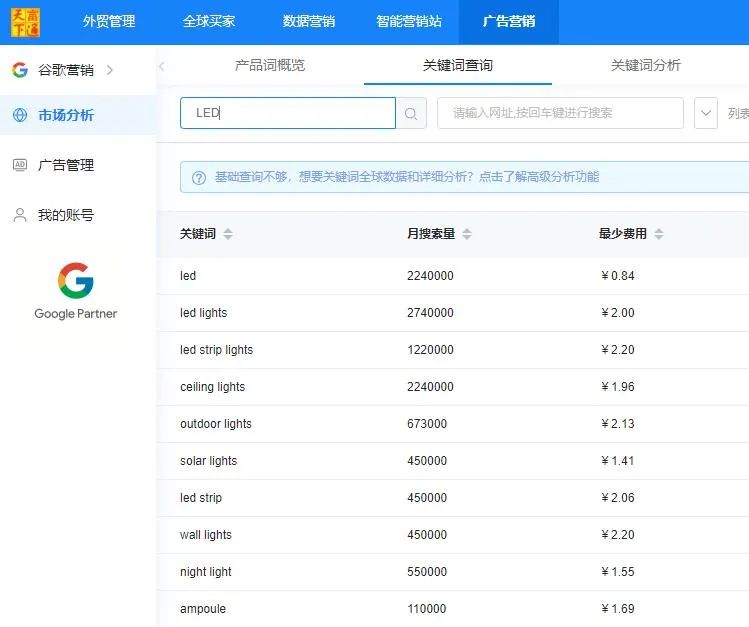The height and width of the screenshot is (627, 749).
Task: Select 广告管理 in sidebar
Action: 66,165
